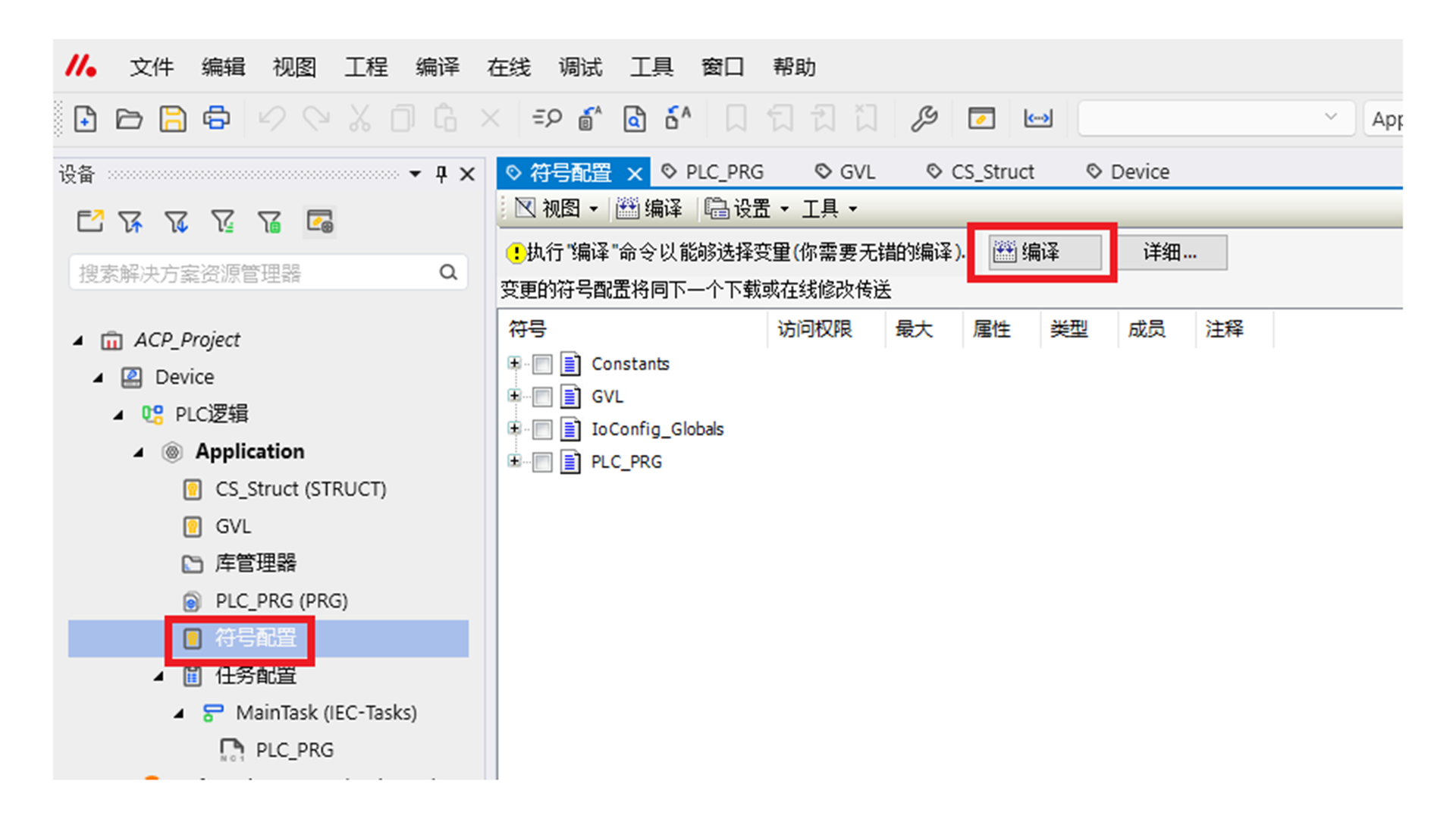Click the search magnifier in device panel

(x=448, y=272)
